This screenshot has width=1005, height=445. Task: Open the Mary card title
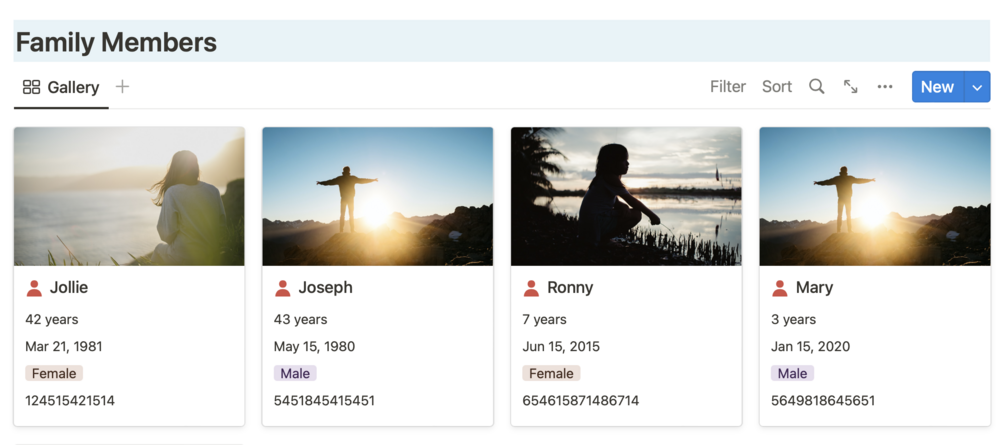[x=814, y=288]
